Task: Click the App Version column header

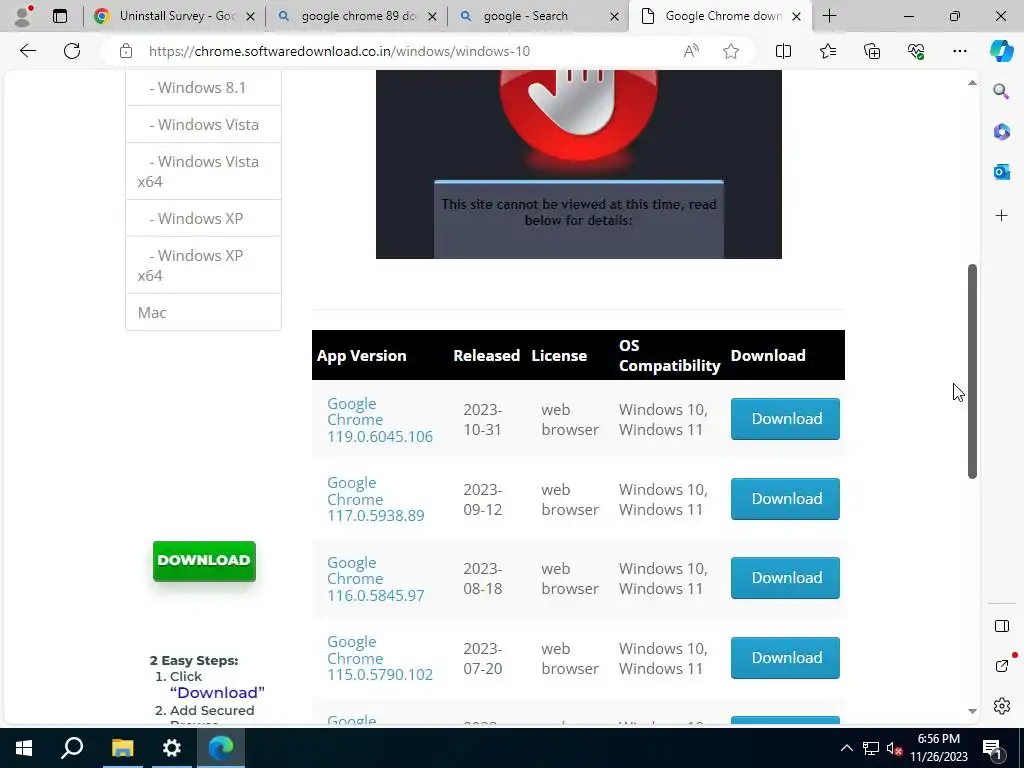Action: pyautogui.click(x=361, y=355)
